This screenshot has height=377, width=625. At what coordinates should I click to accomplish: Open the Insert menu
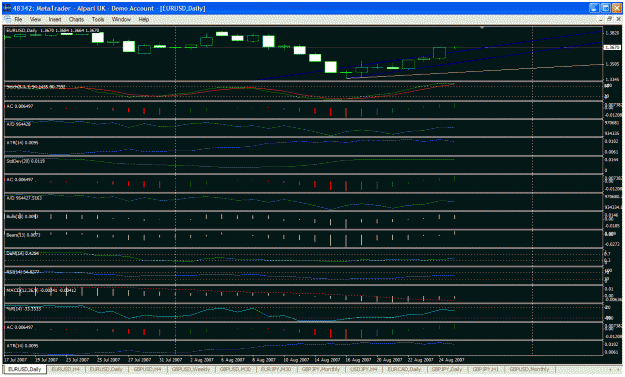(55, 19)
